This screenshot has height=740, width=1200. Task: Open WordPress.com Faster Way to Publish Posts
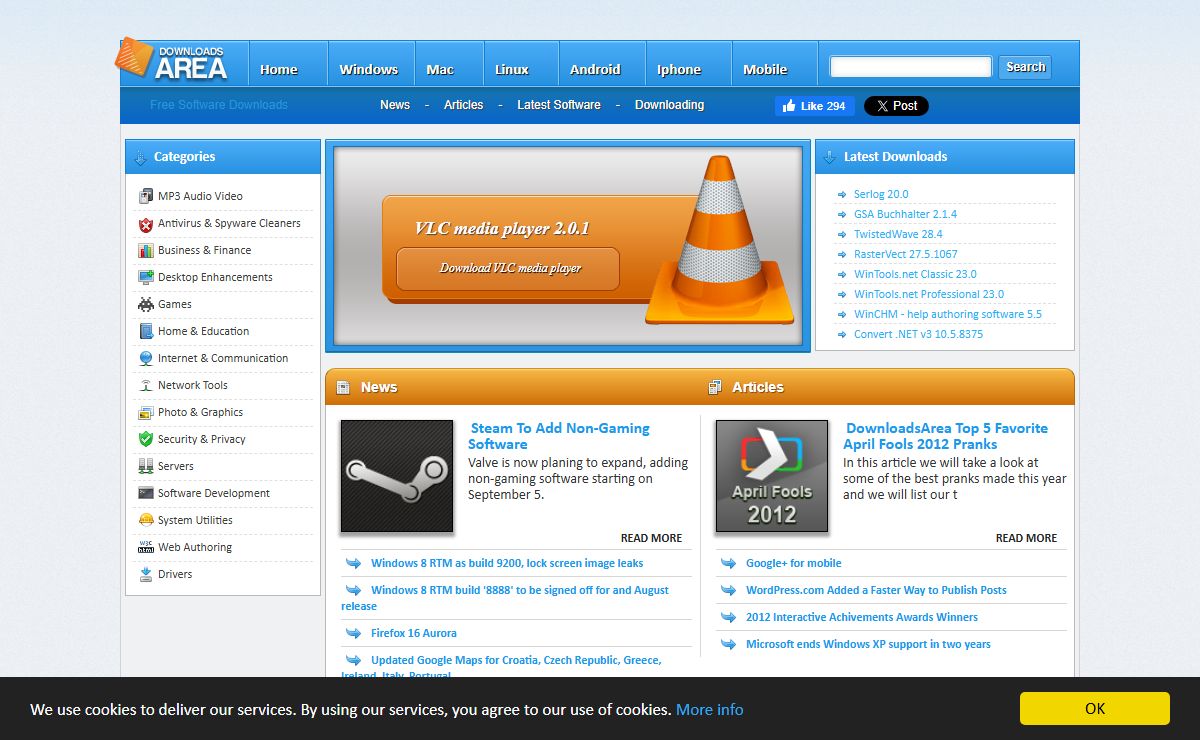[x=876, y=590]
